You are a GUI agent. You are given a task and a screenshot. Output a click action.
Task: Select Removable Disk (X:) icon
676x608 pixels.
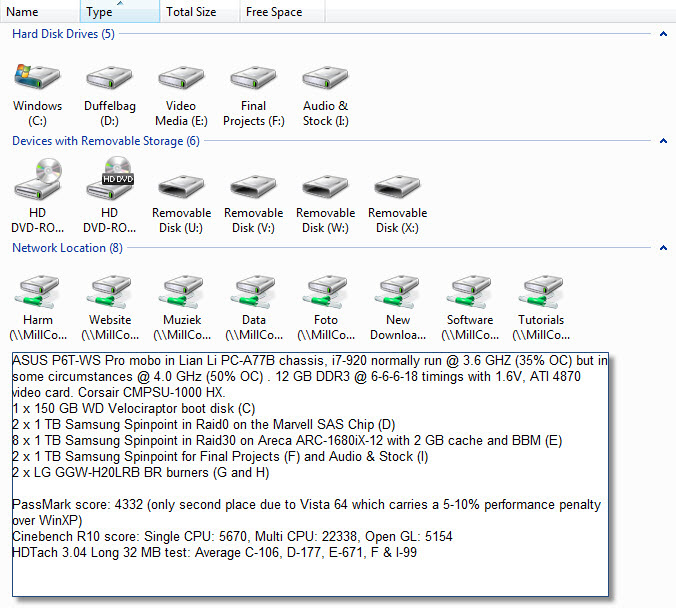397,186
